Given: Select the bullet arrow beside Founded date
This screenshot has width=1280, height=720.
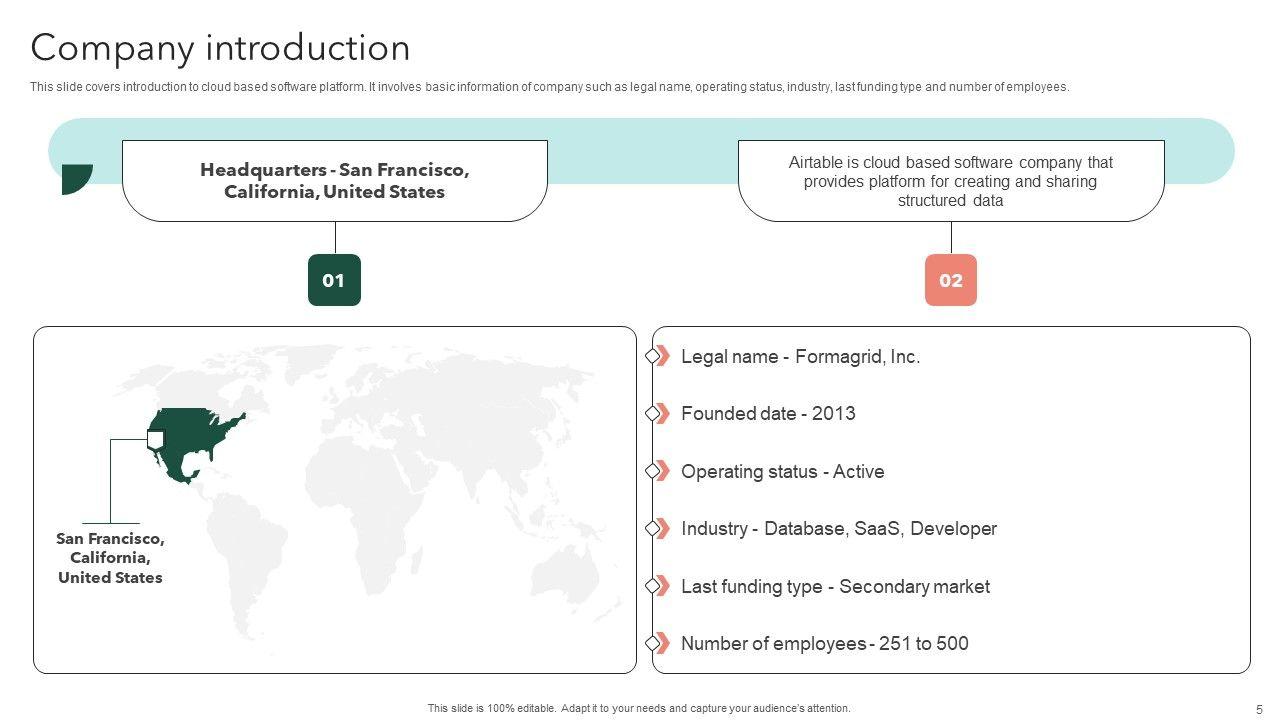Looking at the screenshot, I should [x=659, y=414].
